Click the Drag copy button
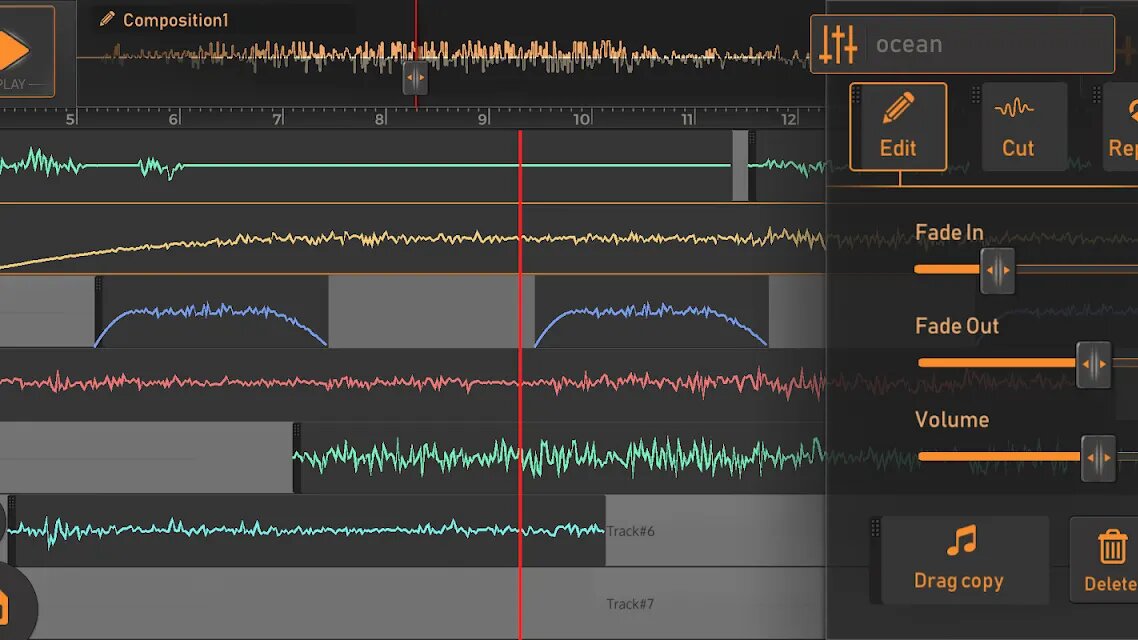The height and width of the screenshot is (640, 1138). coord(959,560)
